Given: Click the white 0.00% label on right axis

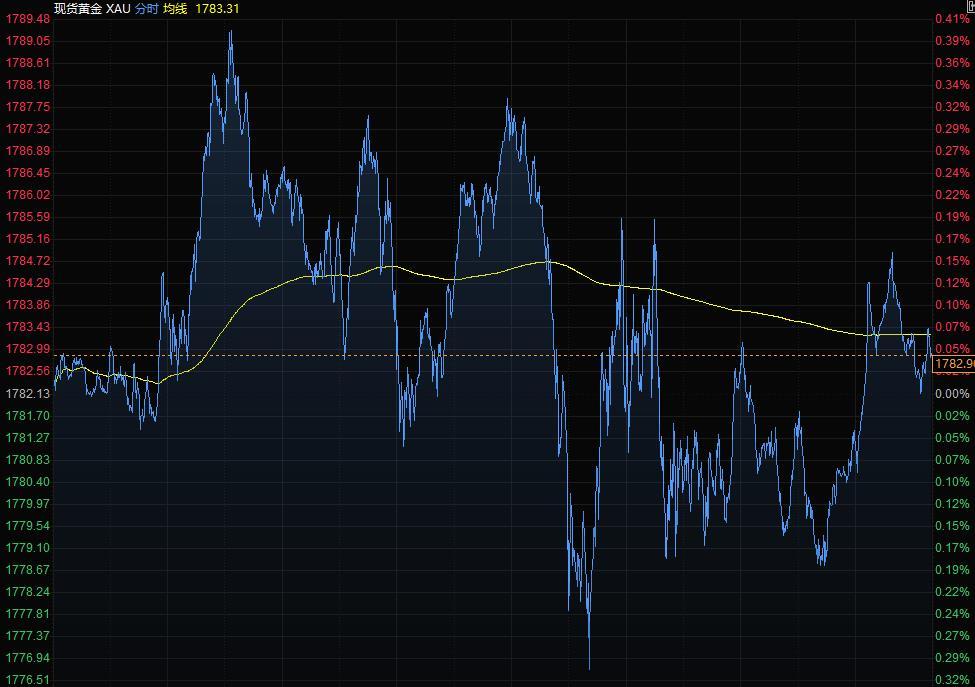Looking at the screenshot, I should click(x=952, y=394).
